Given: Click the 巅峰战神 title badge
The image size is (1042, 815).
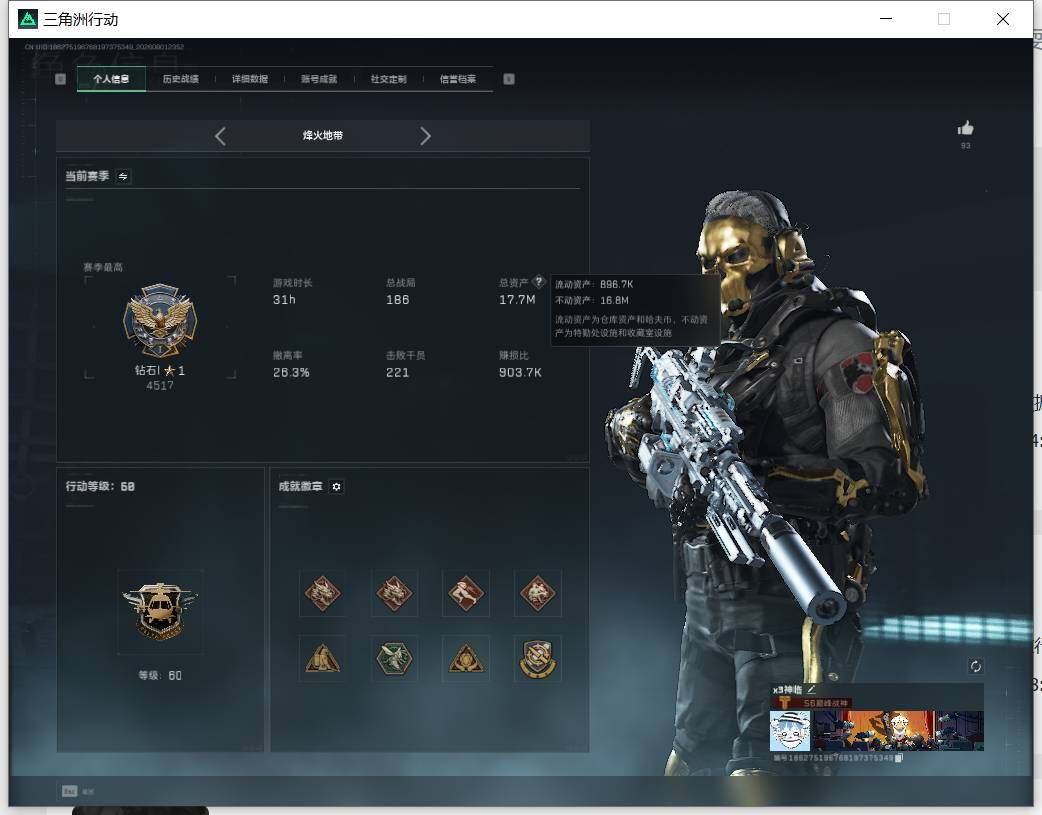Looking at the screenshot, I should click(813, 703).
